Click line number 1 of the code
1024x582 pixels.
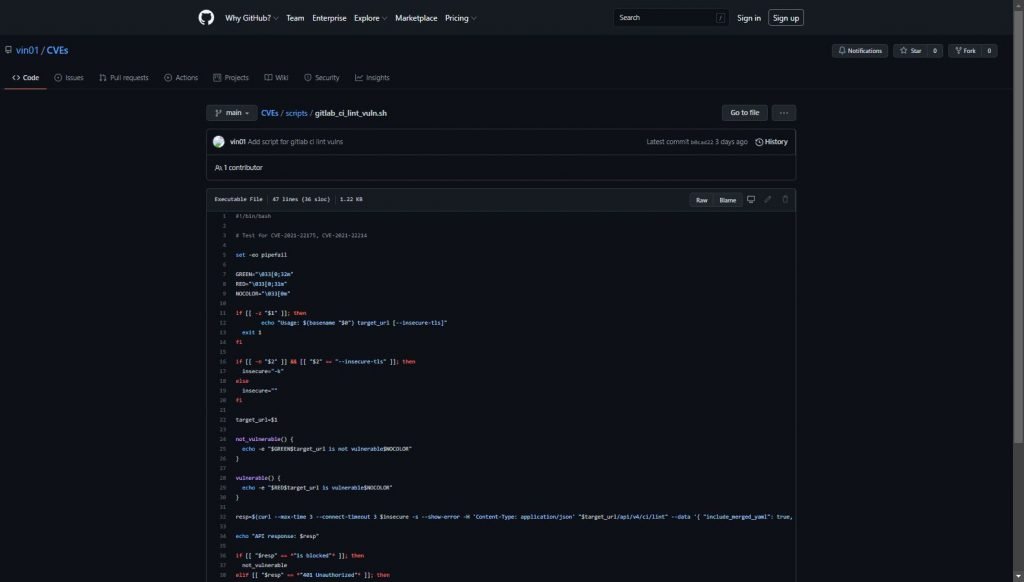224,216
